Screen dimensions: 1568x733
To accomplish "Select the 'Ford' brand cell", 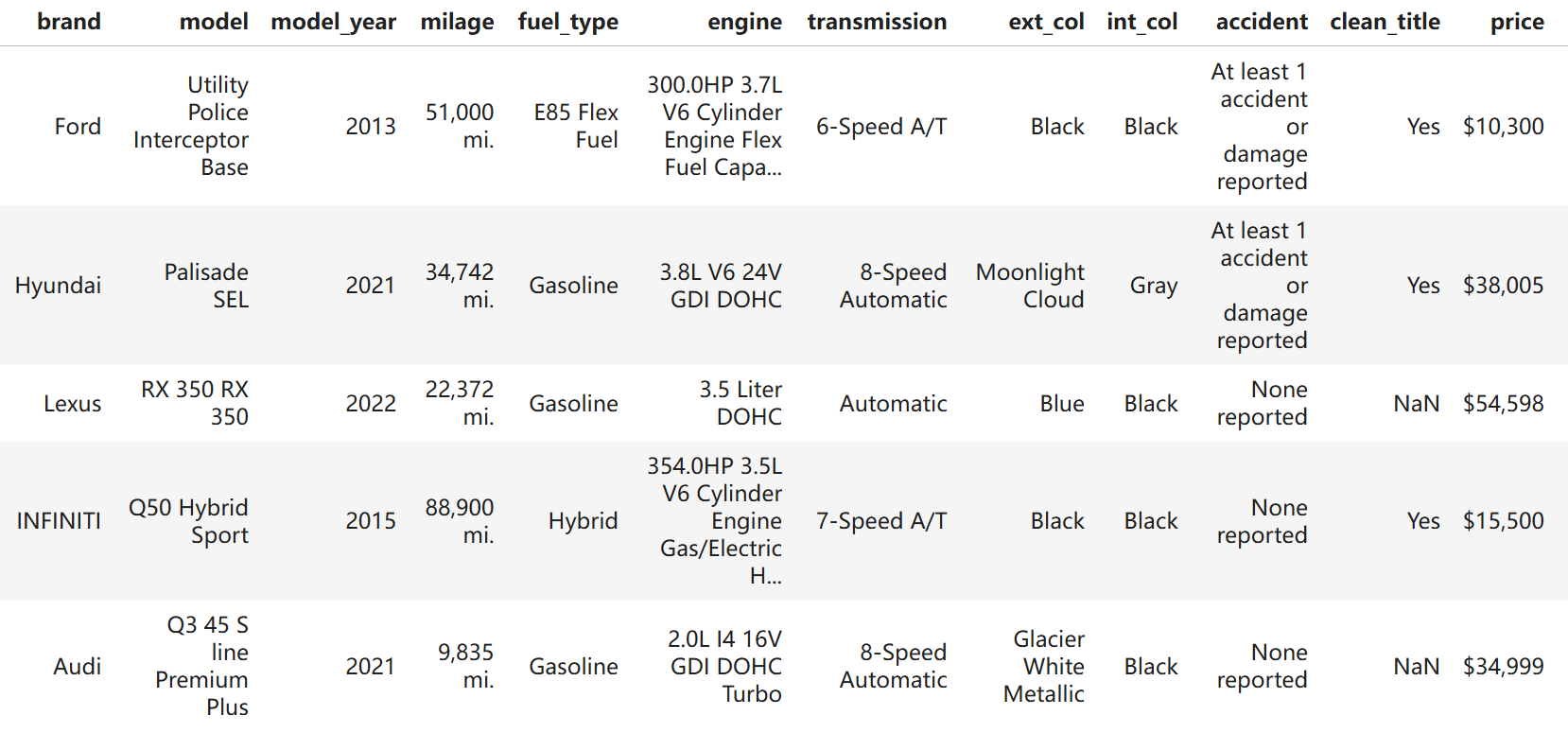I will (x=78, y=127).
